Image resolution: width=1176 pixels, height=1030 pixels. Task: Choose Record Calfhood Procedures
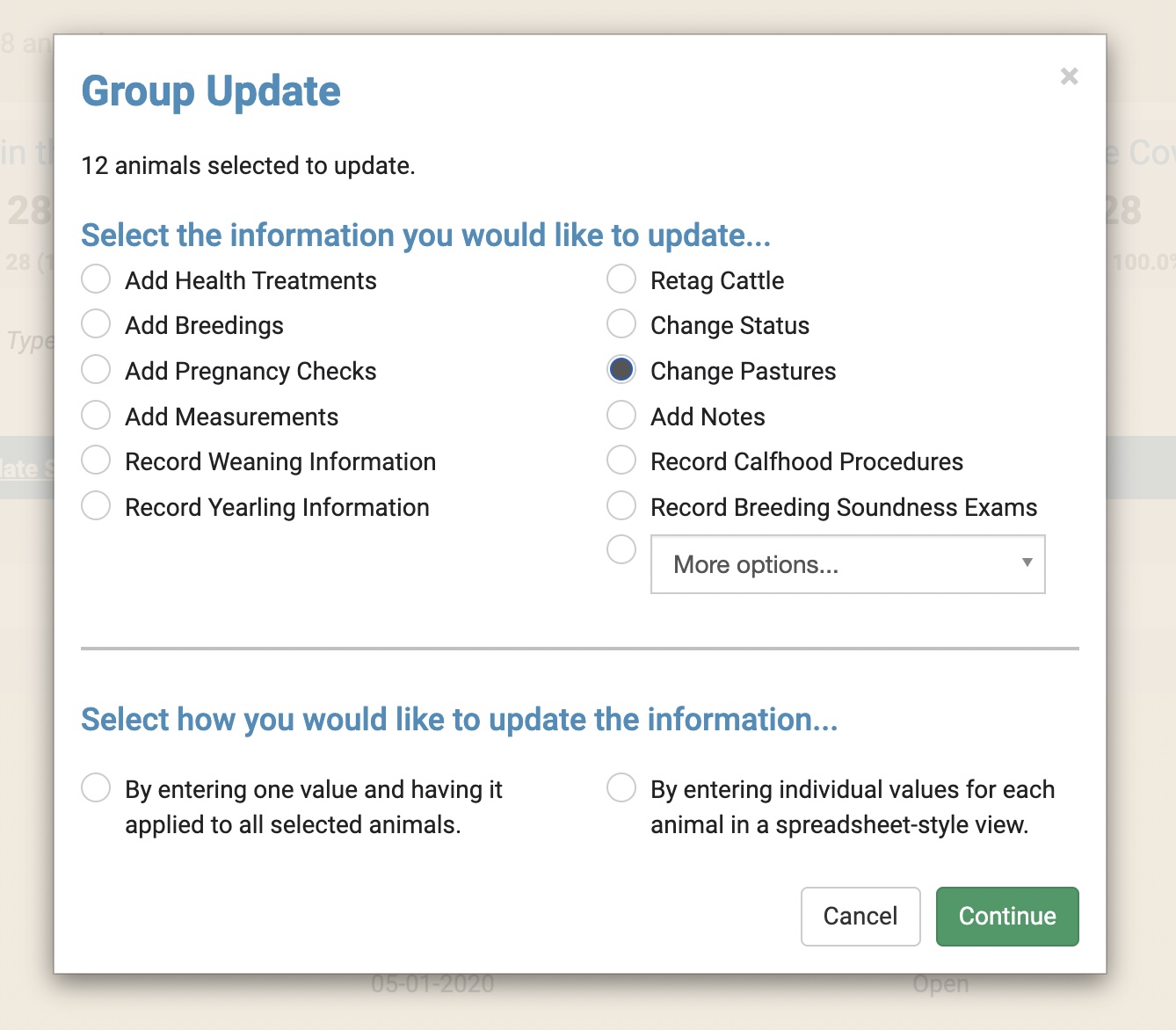coord(621,461)
